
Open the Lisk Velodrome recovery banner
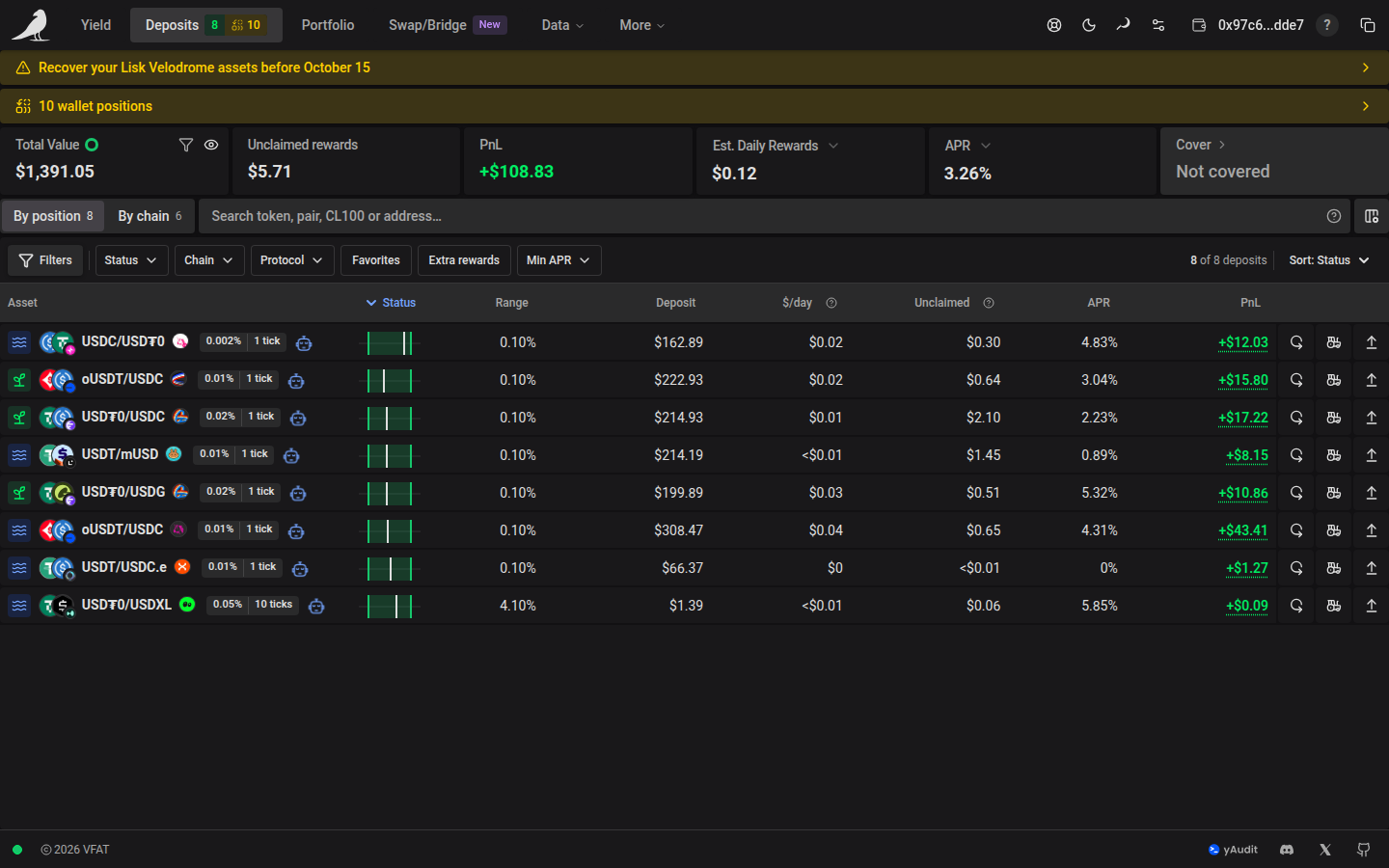(x=694, y=68)
